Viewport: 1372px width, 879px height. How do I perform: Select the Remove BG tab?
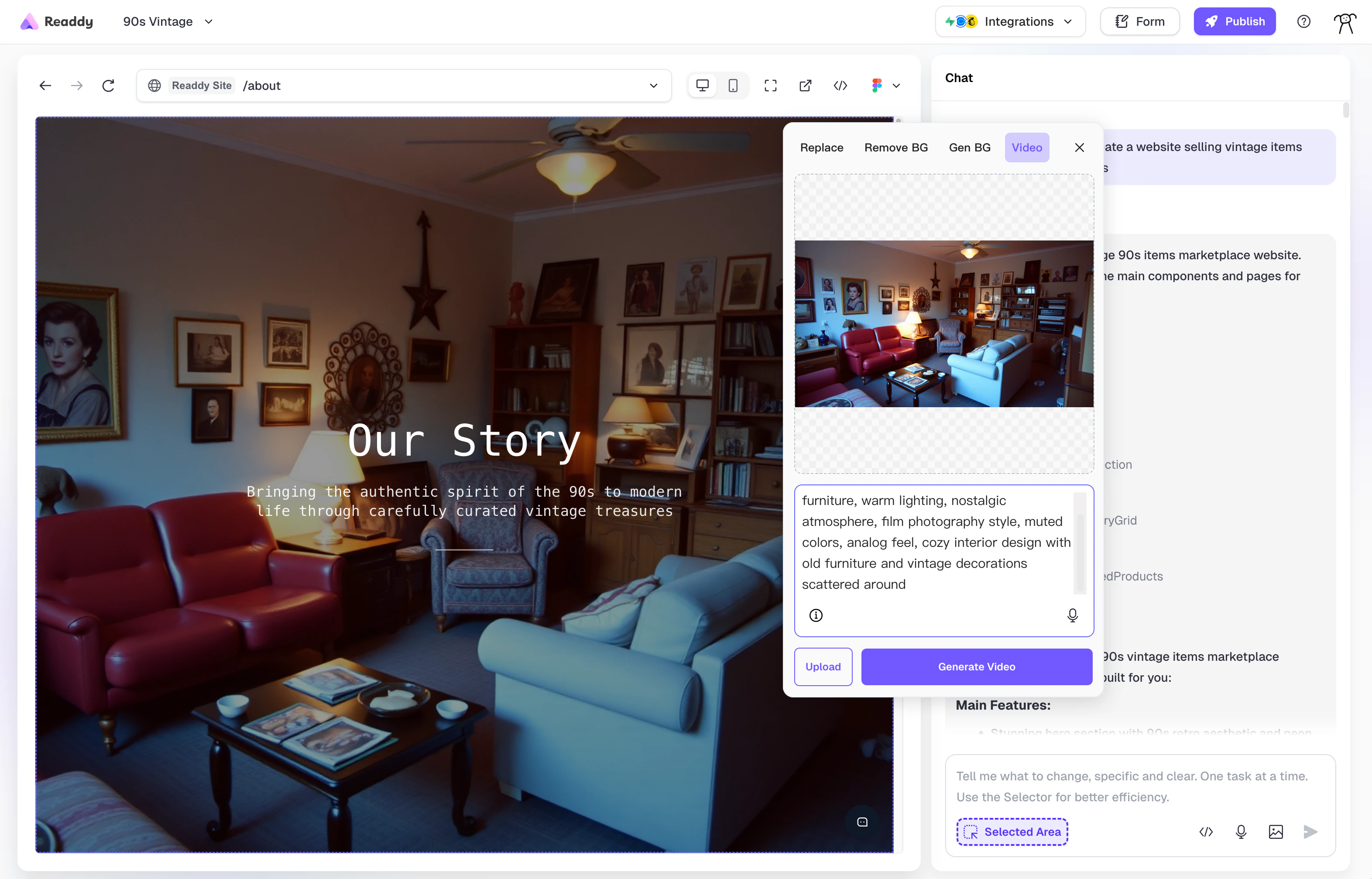click(x=895, y=147)
